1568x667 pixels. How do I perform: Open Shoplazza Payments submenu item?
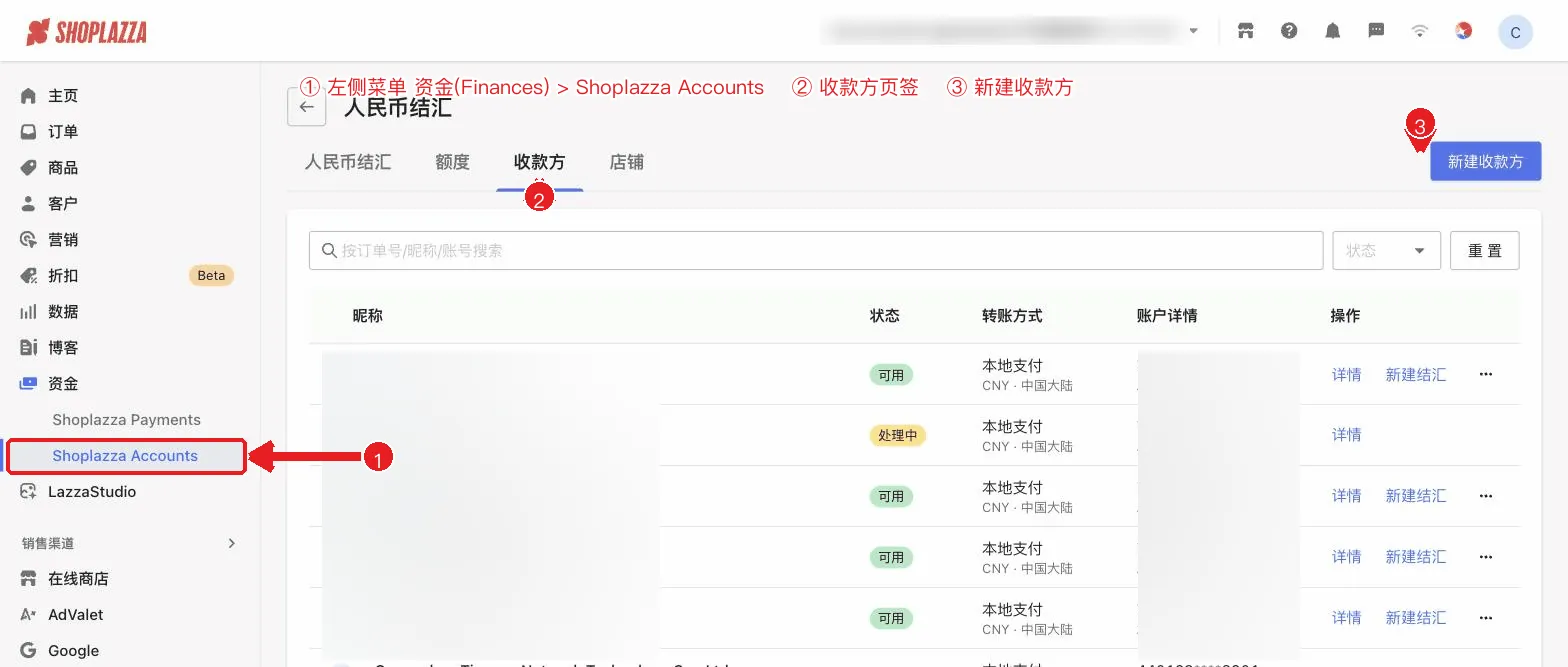point(126,420)
